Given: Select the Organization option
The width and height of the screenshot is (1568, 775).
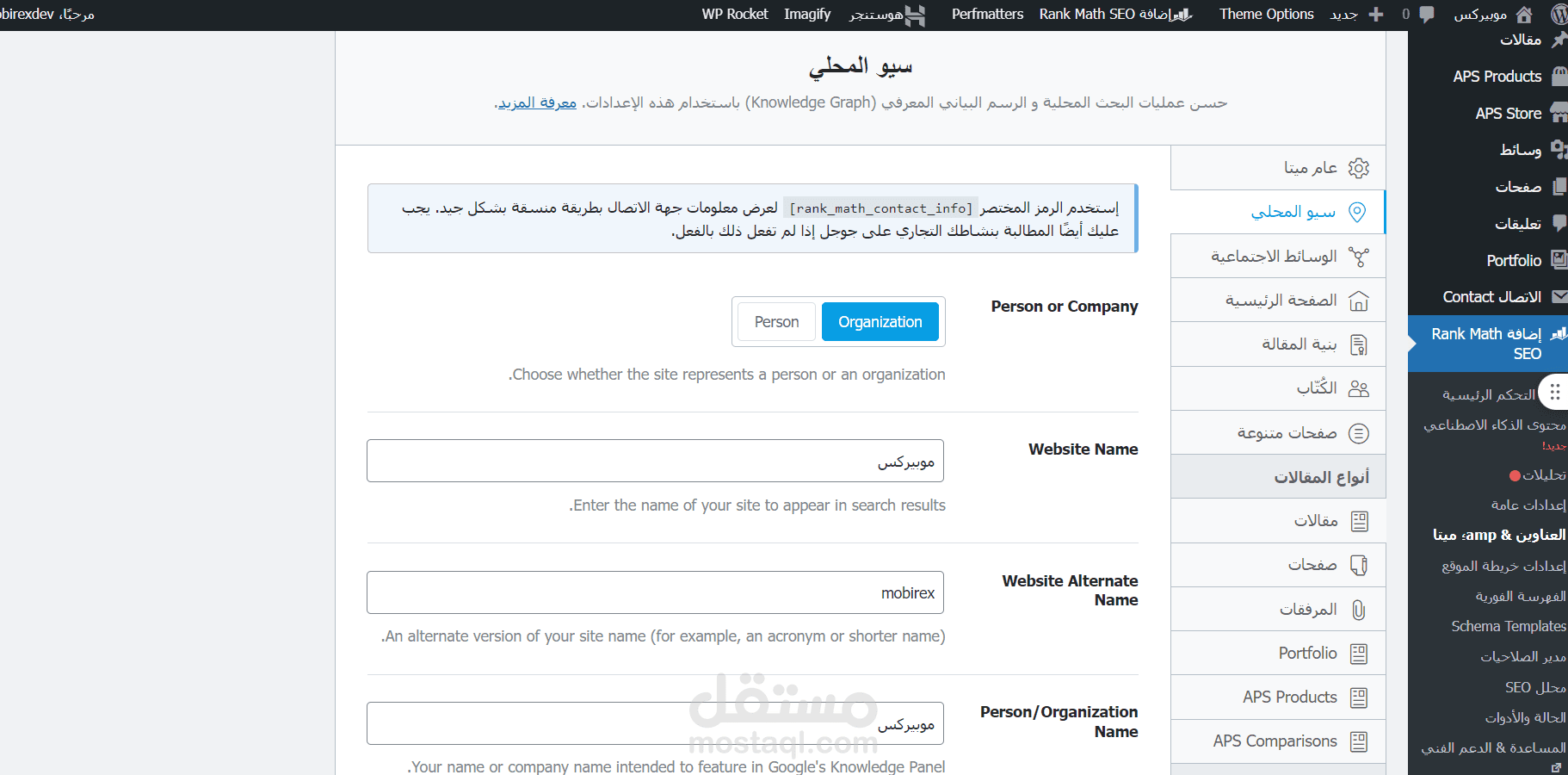Looking at the screenshot, I should coord(880,322).
